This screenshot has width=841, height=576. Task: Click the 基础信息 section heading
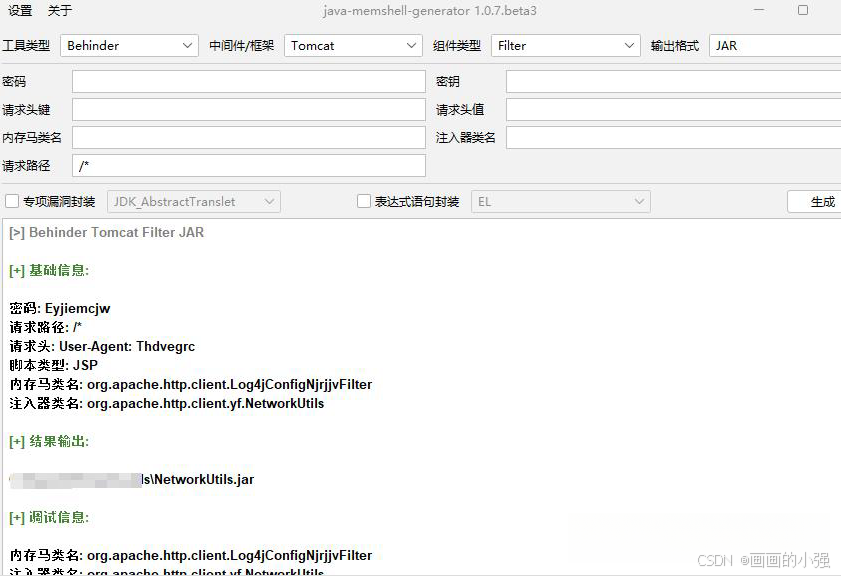[x=49, y=270]
